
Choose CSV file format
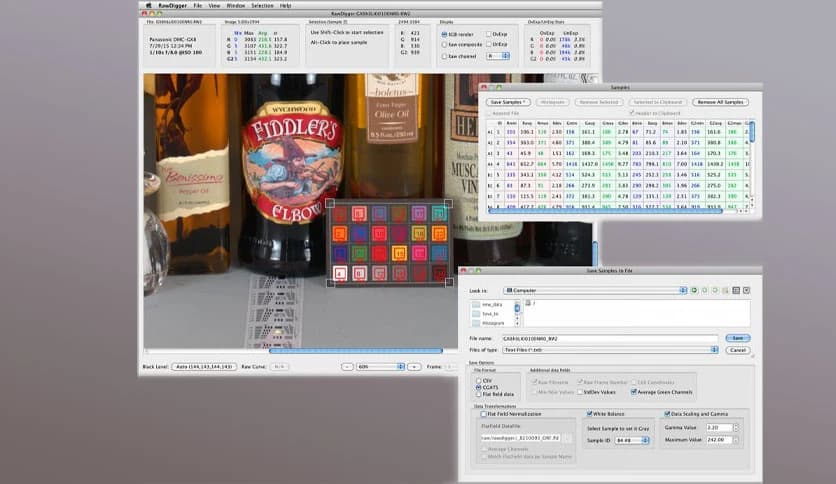[x=478, y=381]
